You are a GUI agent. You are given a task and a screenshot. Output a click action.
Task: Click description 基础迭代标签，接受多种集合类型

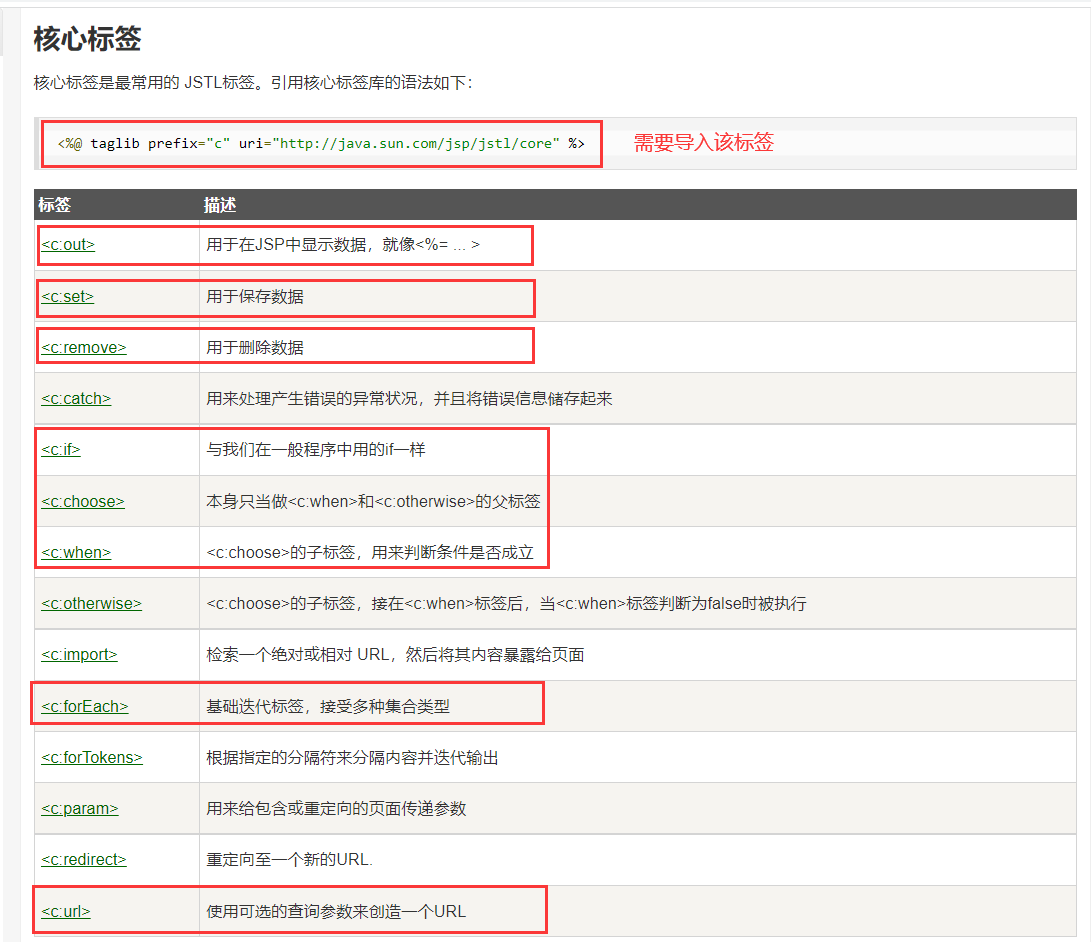pyautogui.click(x=328, y=706)
